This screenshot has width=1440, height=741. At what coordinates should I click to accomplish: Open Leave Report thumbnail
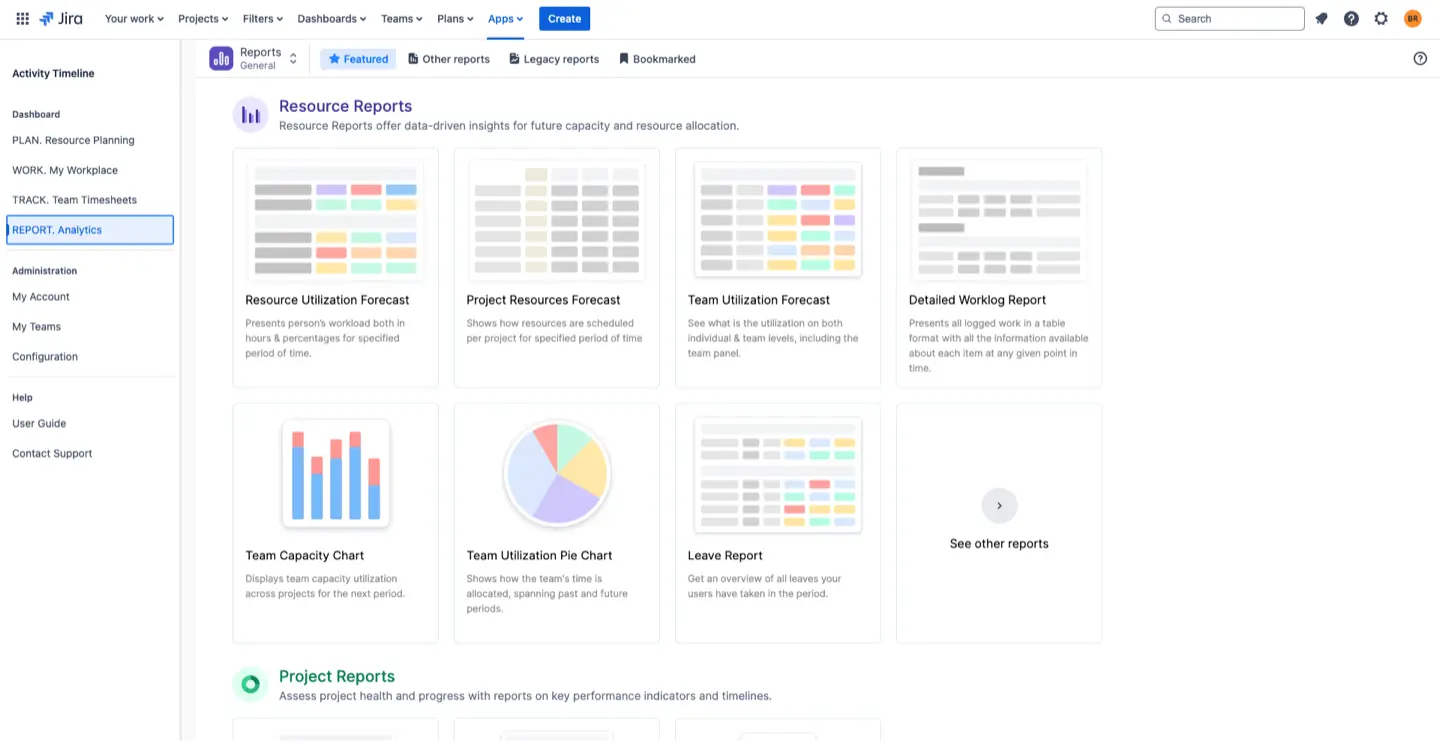778,475
